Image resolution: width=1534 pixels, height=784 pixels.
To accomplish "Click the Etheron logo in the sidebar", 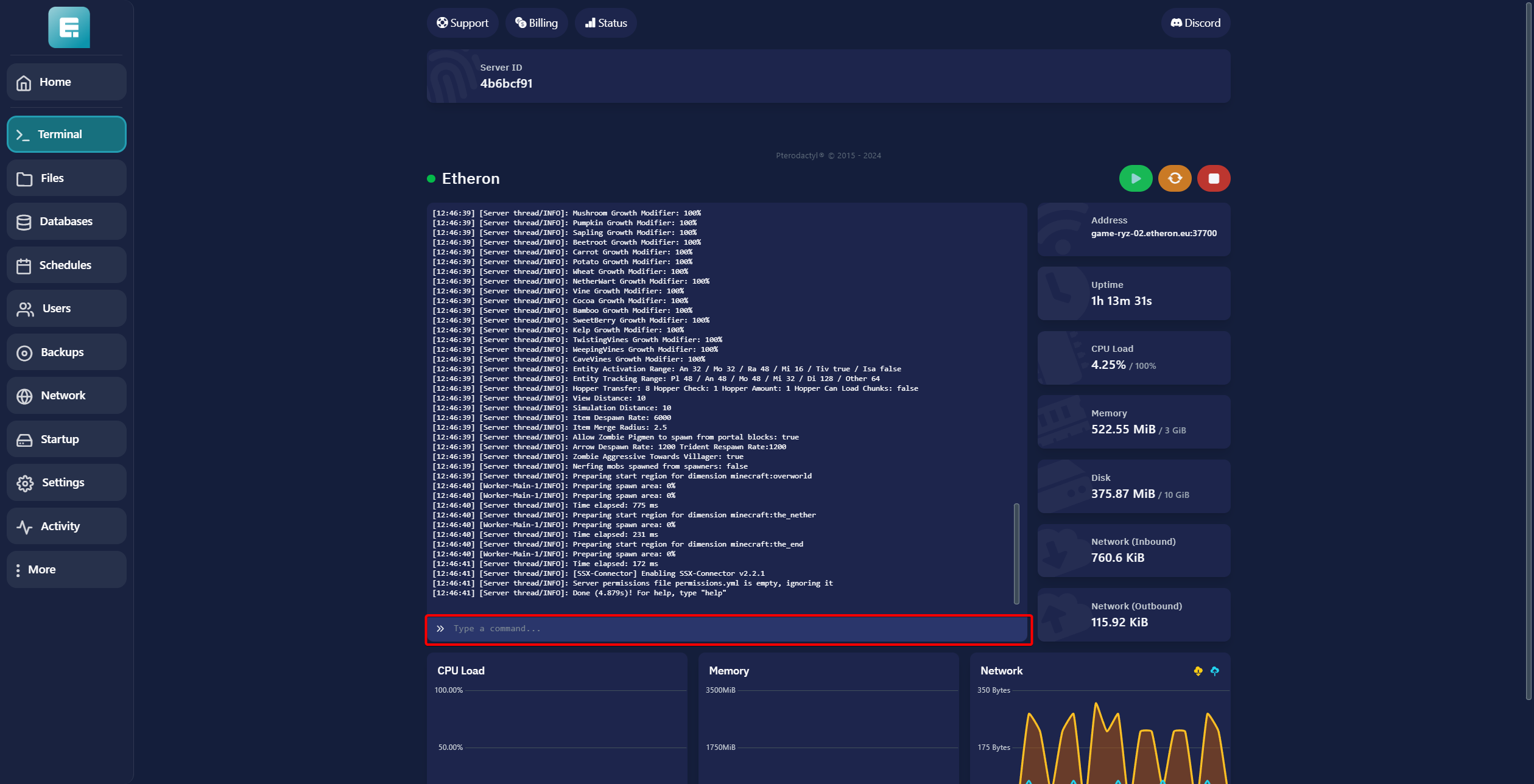I will [69, 27].
